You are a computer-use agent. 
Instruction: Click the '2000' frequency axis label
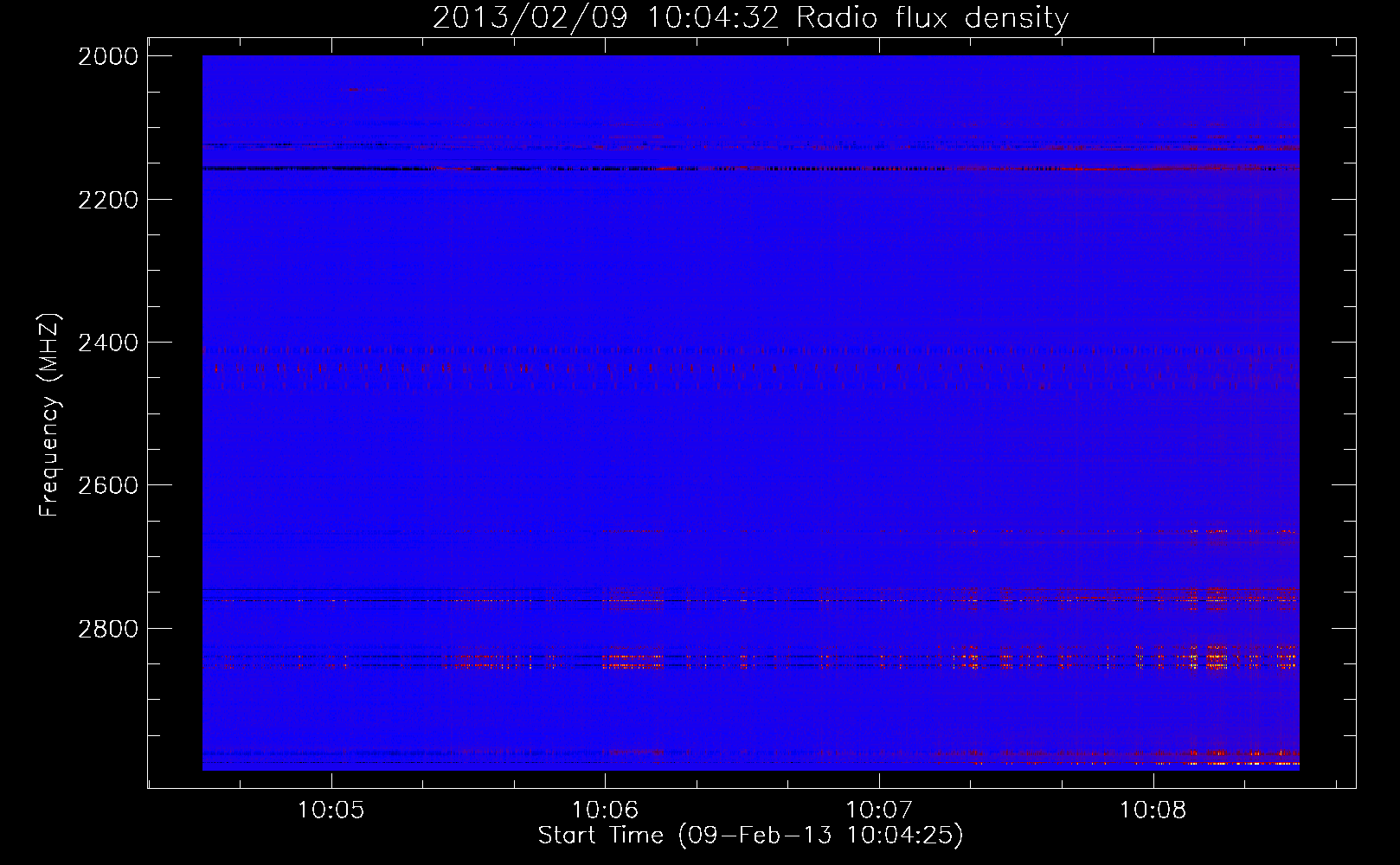[108, 56]
